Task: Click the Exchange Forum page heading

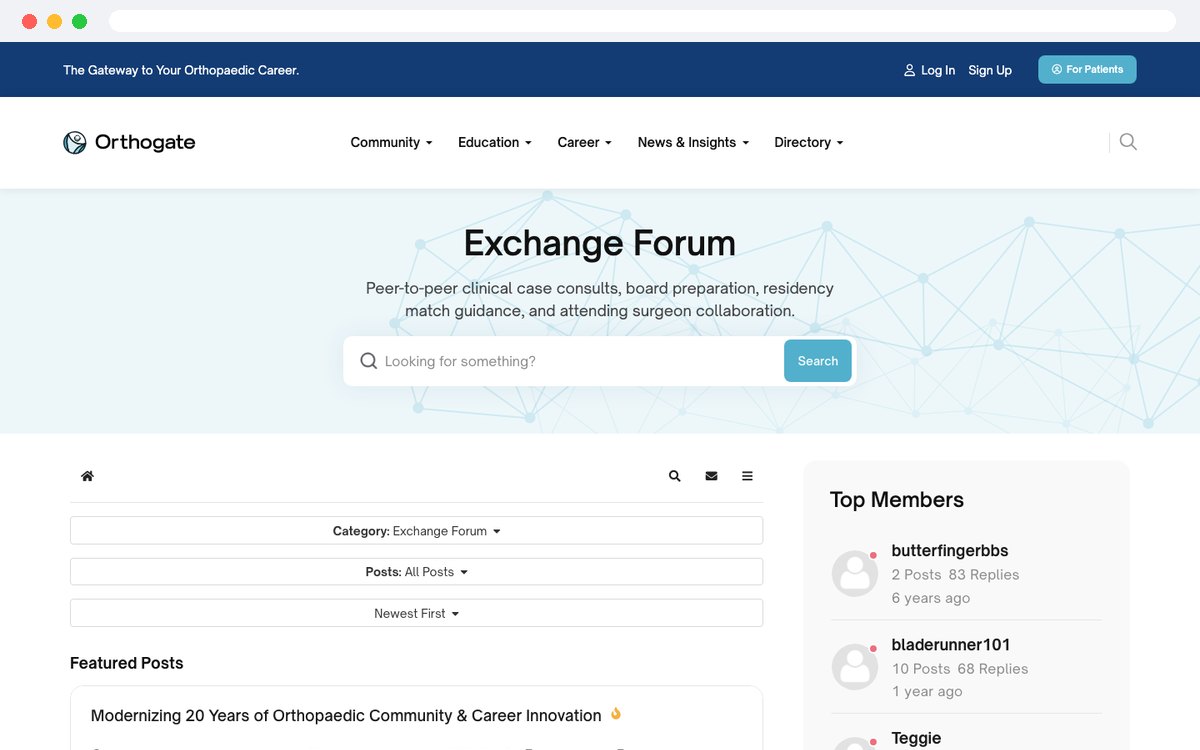Action: pos(600,243)
